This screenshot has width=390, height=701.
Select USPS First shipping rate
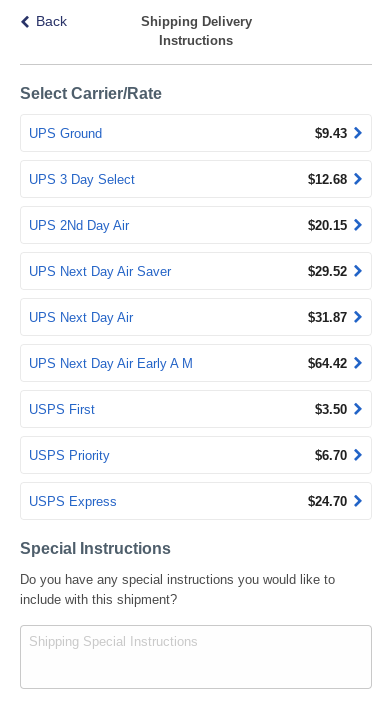[x=196, y=409]
